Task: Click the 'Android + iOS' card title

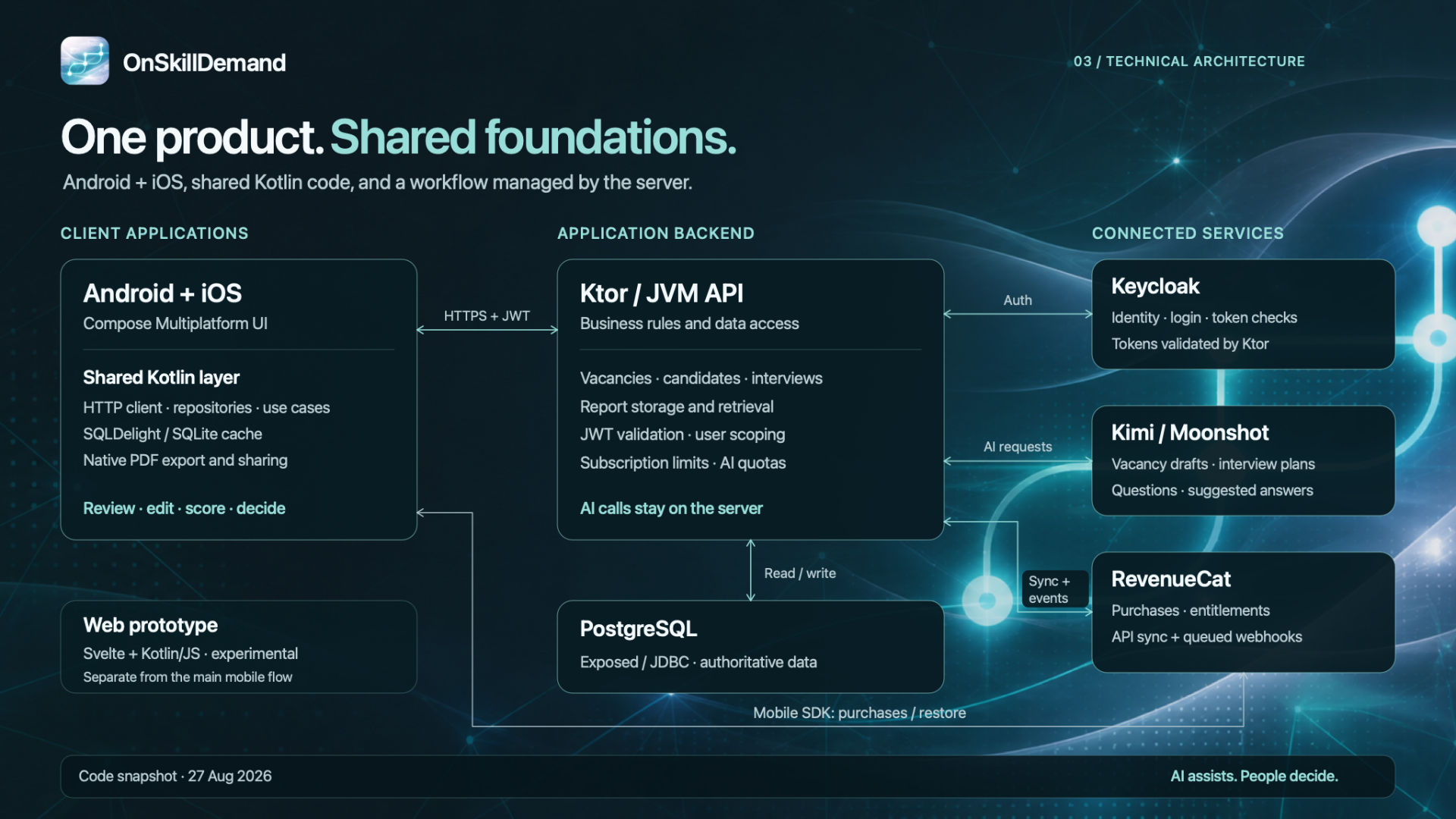Action: coord(162,293)
